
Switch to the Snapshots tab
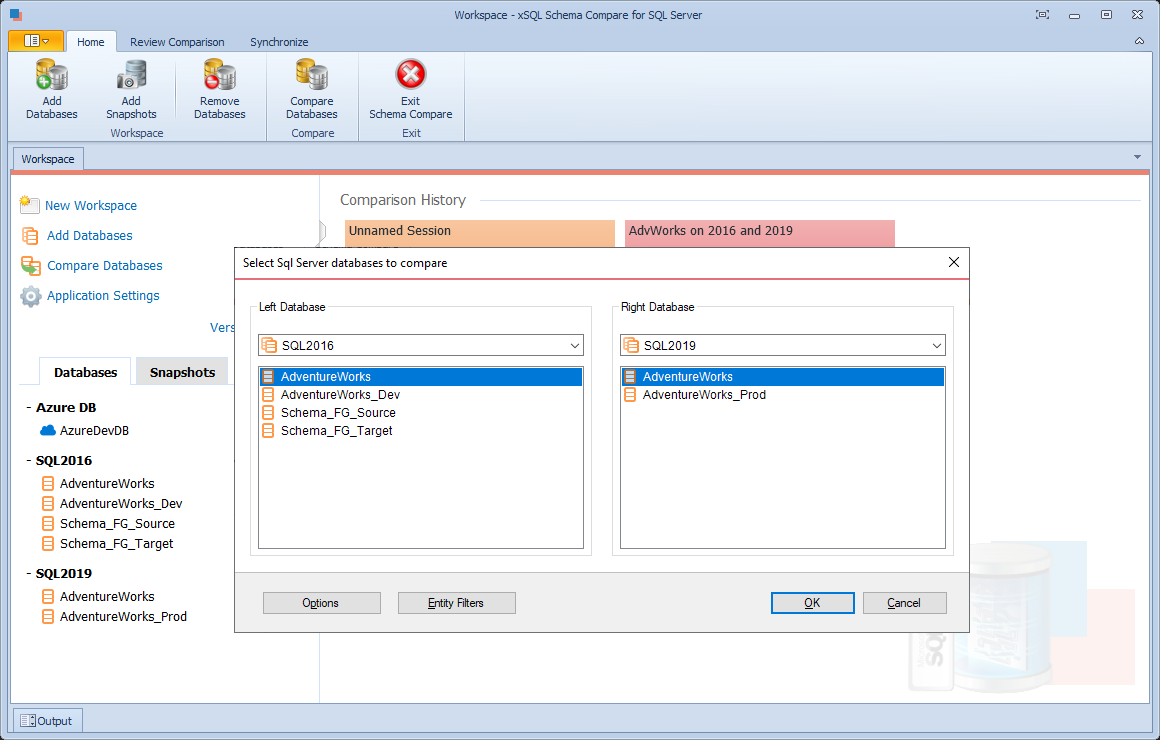181,371
